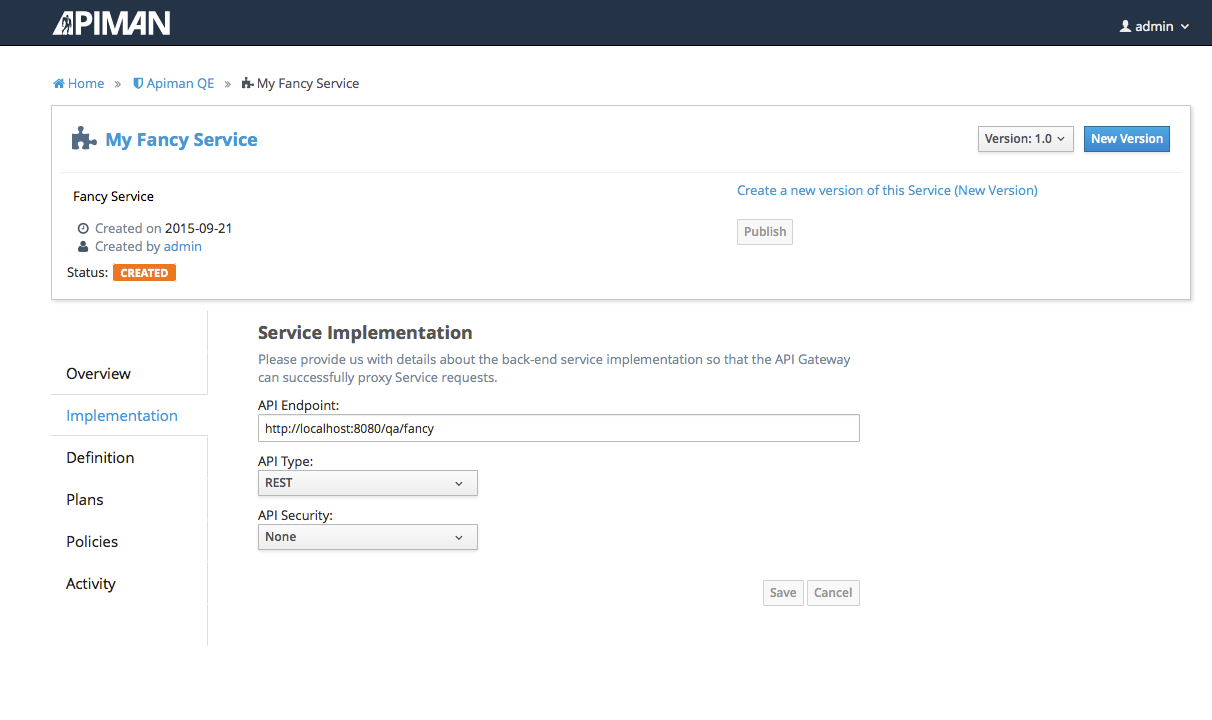The width and height of the screenshot is (1212, 720).
Task: Click the Home house icon in breadcrumb
Action: (x=59, y=84)
